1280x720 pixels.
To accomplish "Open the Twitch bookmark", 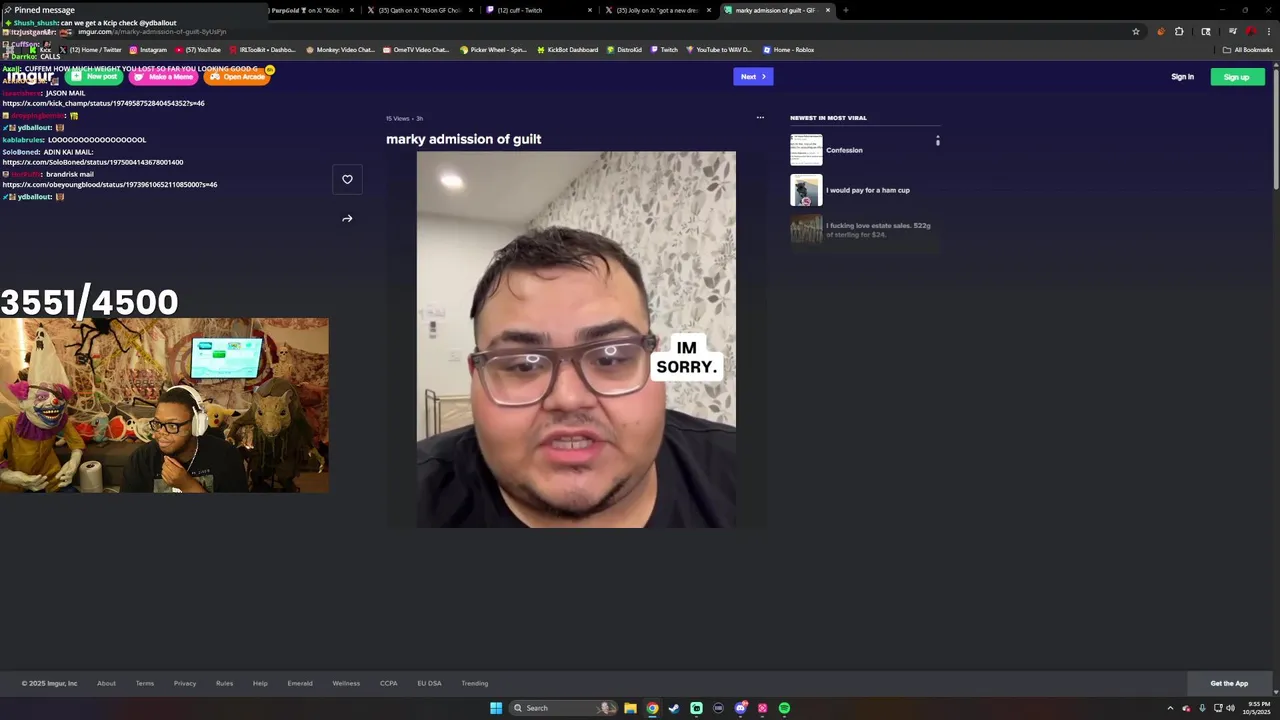I will [664, 50].
